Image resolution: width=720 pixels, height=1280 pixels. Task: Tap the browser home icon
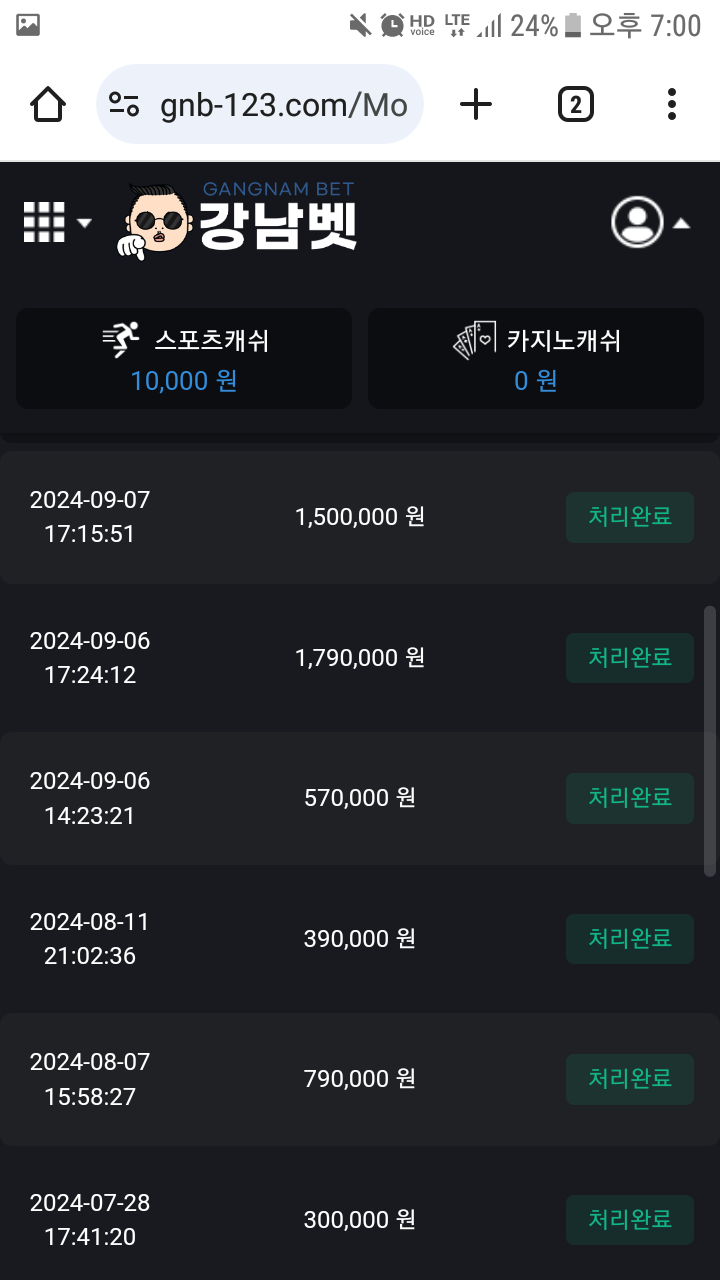pos(48,104)
